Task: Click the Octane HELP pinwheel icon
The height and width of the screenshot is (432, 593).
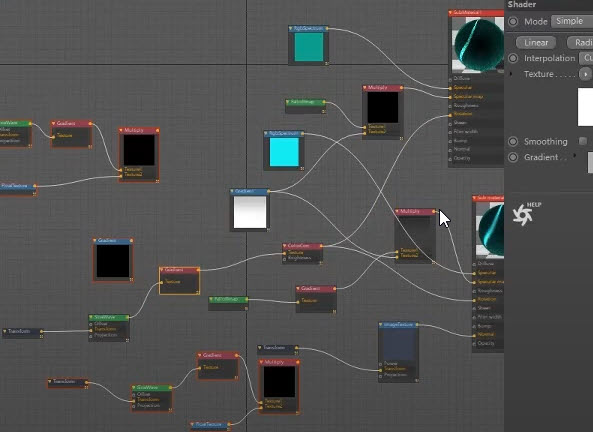Action: (x=523, y=214)
